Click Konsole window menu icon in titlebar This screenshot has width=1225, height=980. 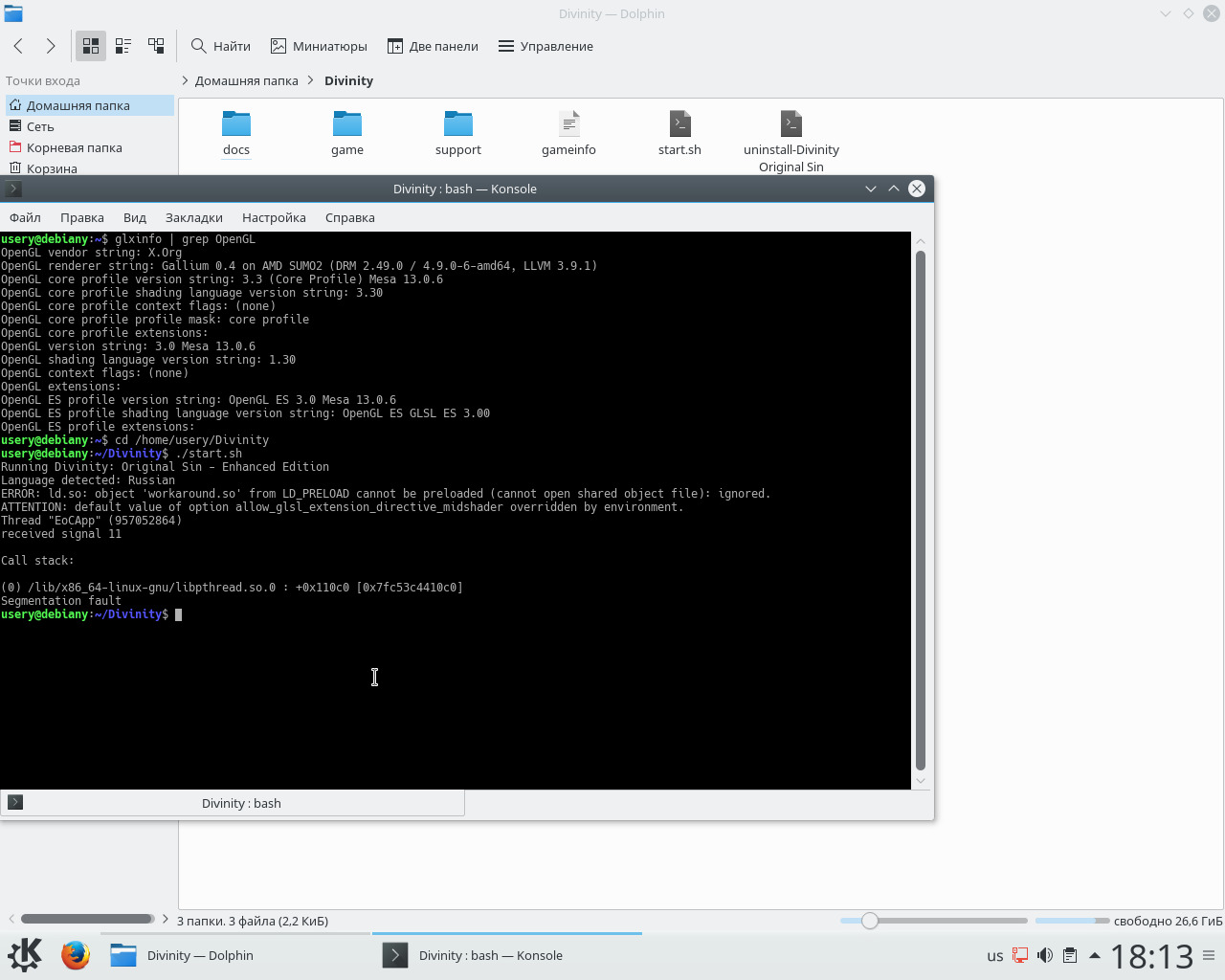(x=13, y=189)
